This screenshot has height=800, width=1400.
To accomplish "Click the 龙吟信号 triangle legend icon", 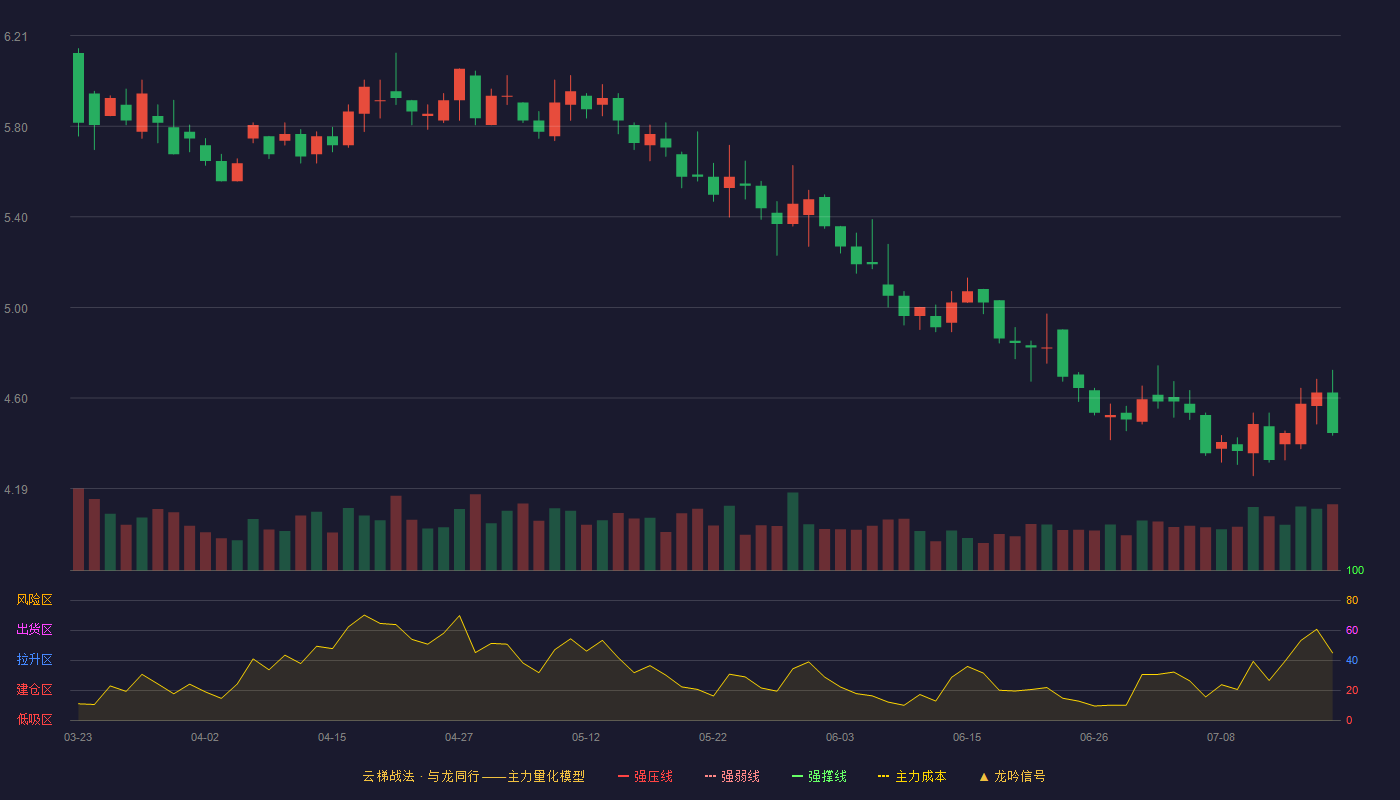I will coord(984,776).
